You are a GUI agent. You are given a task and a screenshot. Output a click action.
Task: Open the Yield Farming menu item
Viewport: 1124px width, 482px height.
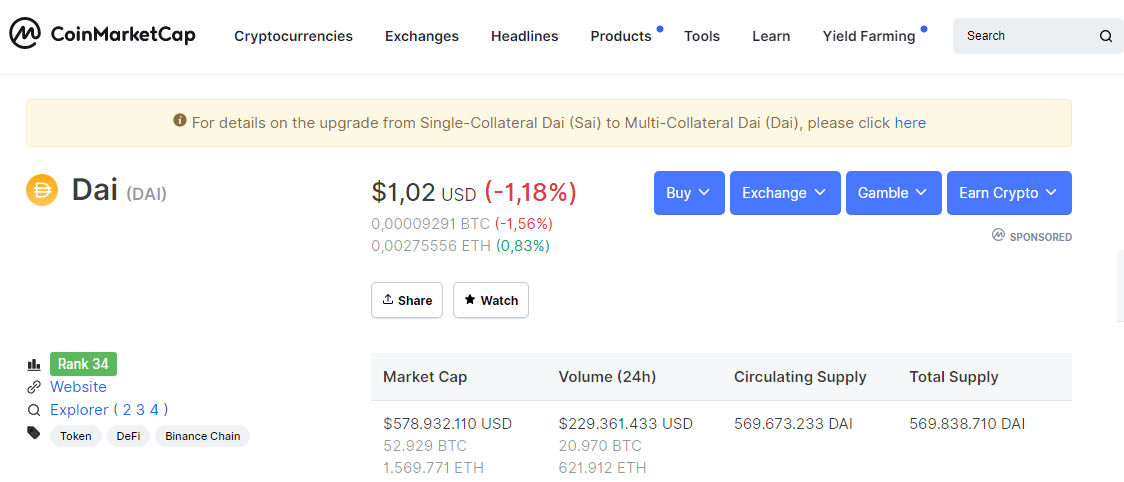[x=869, y=36]
